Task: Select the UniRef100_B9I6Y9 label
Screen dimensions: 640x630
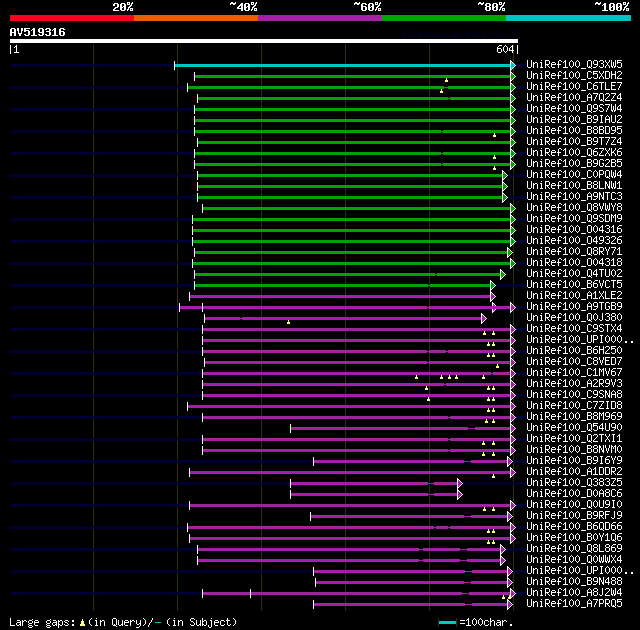Action: [x=574, y=461]
